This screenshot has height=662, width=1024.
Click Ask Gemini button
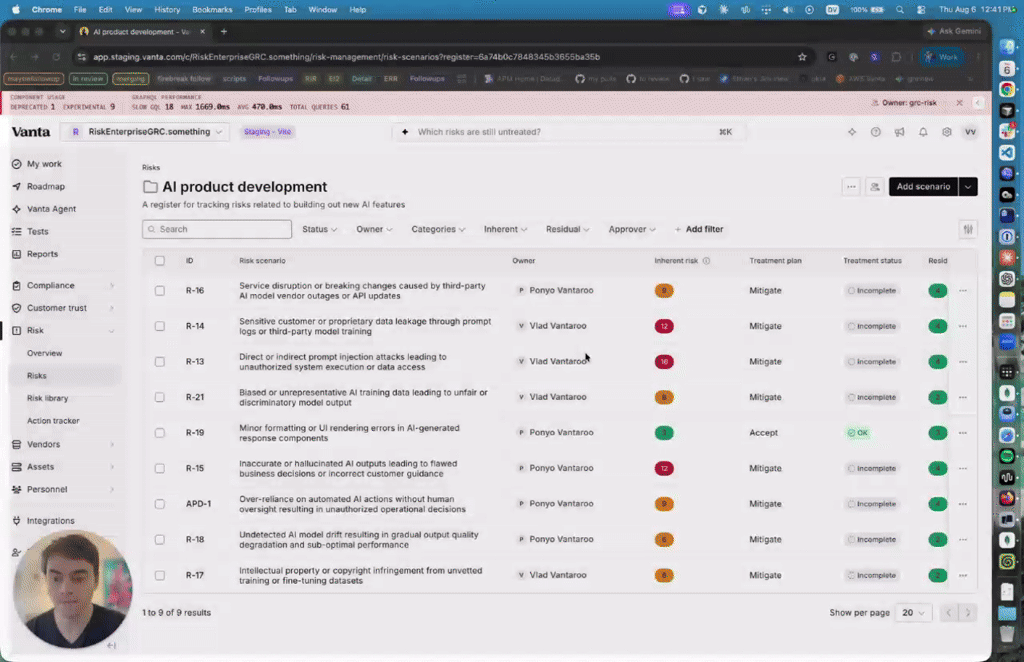point(954,31)
